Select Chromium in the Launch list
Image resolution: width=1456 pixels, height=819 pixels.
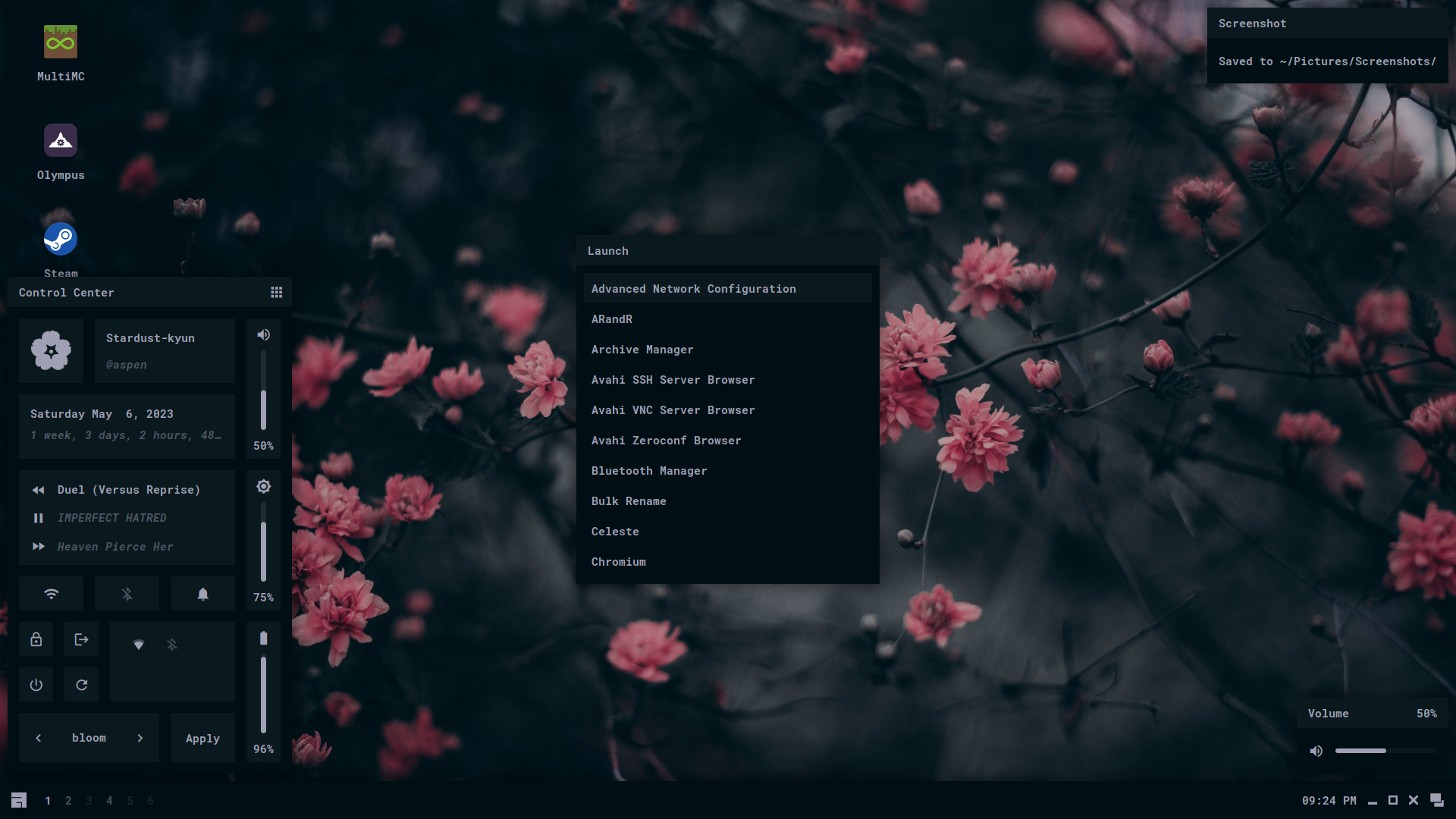(x=619, y=562)
